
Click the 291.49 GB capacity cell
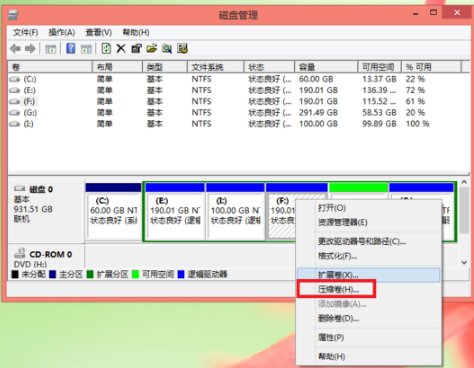318,113
